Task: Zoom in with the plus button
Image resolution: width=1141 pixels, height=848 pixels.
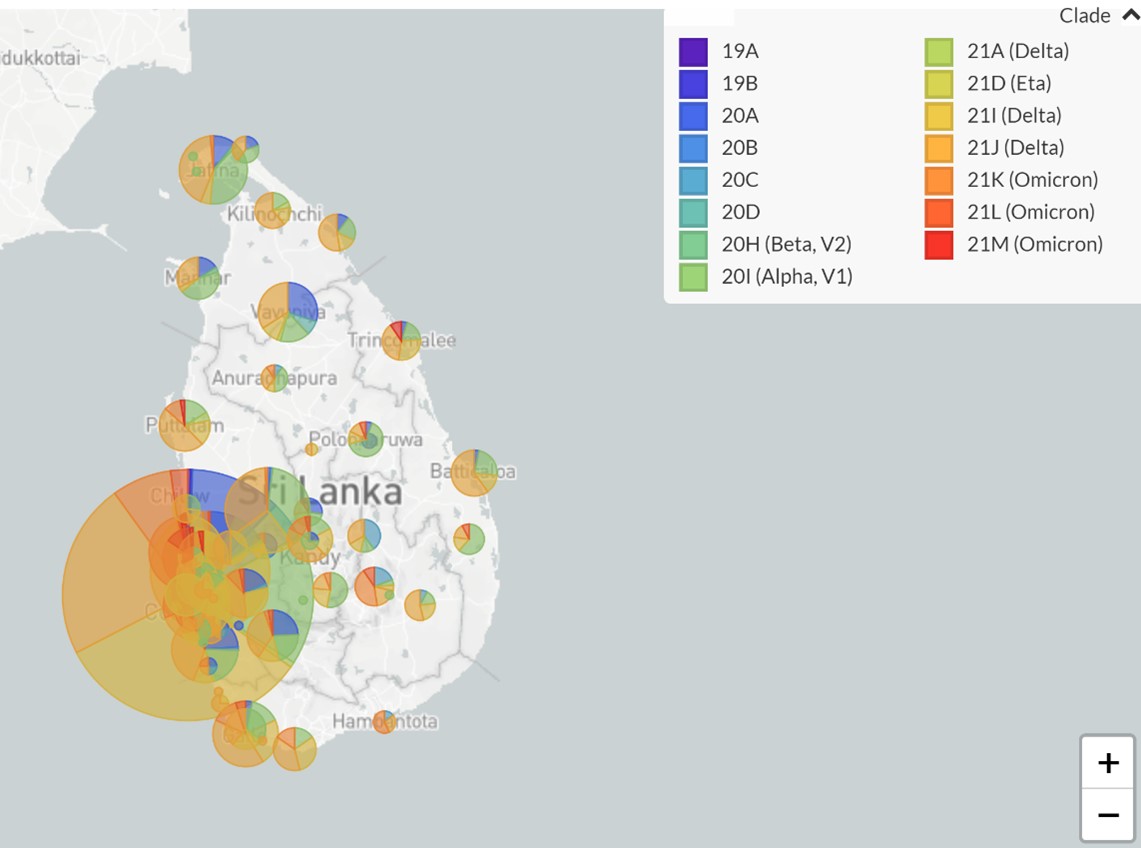Action: click(x=1107, y=763)
